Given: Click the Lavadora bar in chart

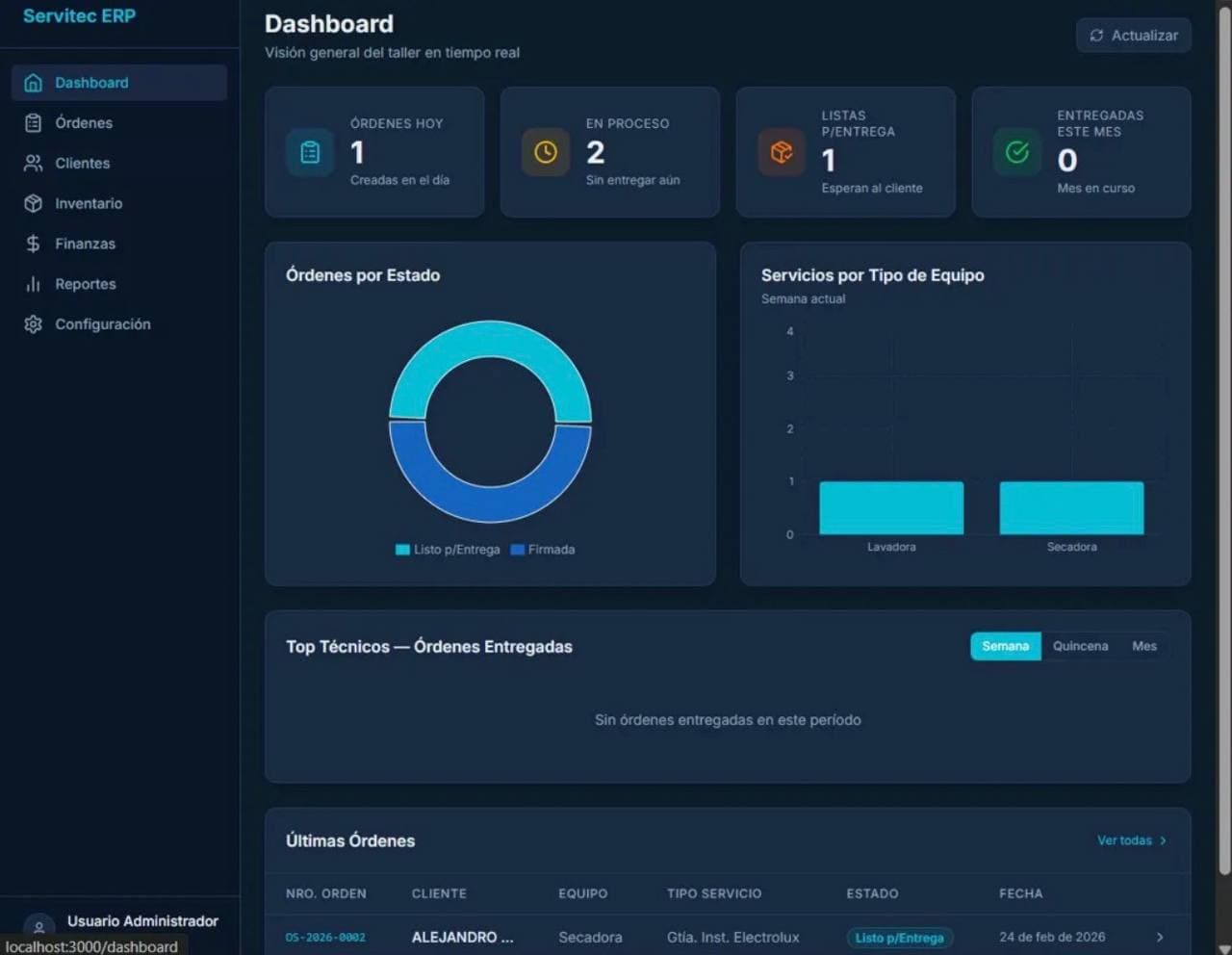Looking at the screenshot, I should (891, 508).
